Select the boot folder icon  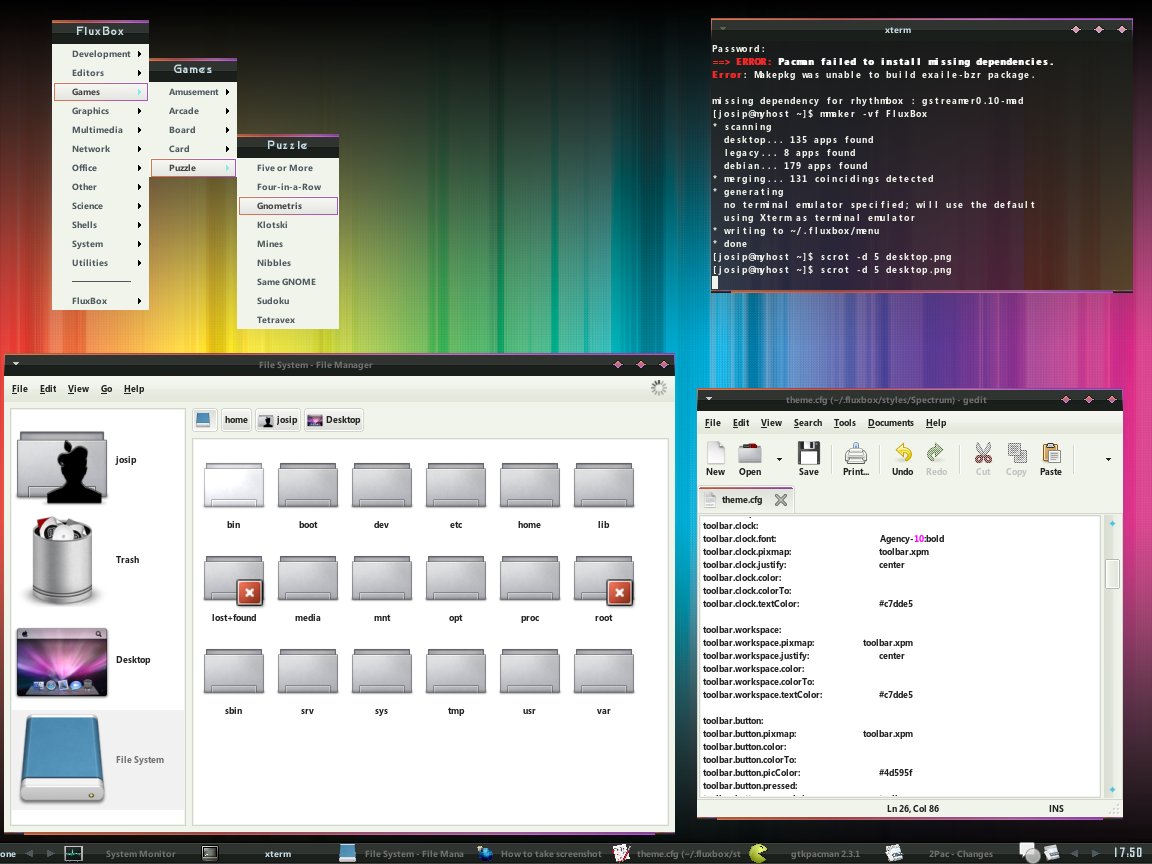click(x=308, y=486)
